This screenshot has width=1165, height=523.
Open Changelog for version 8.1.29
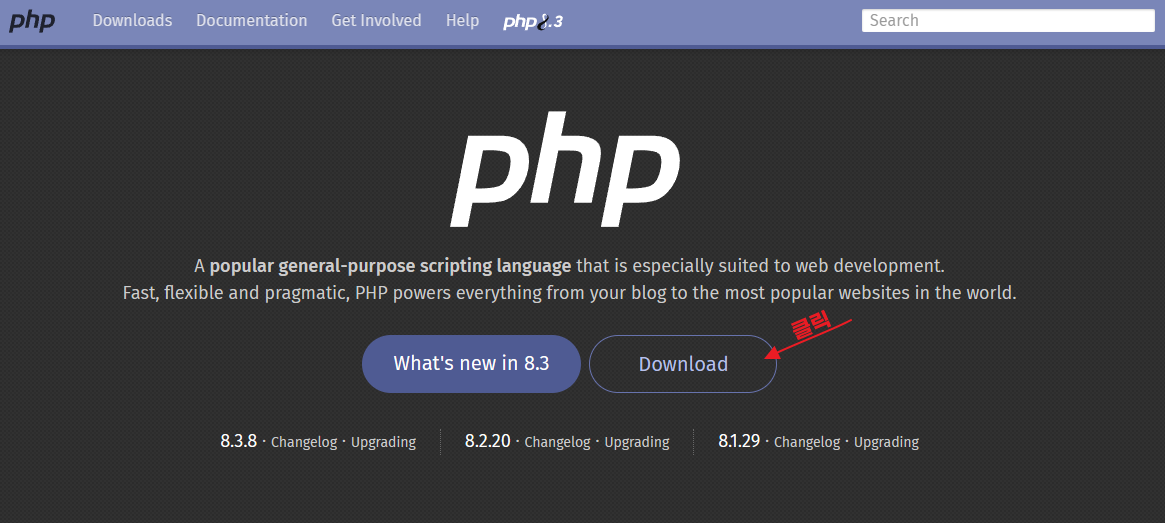(x=805, y=442)
